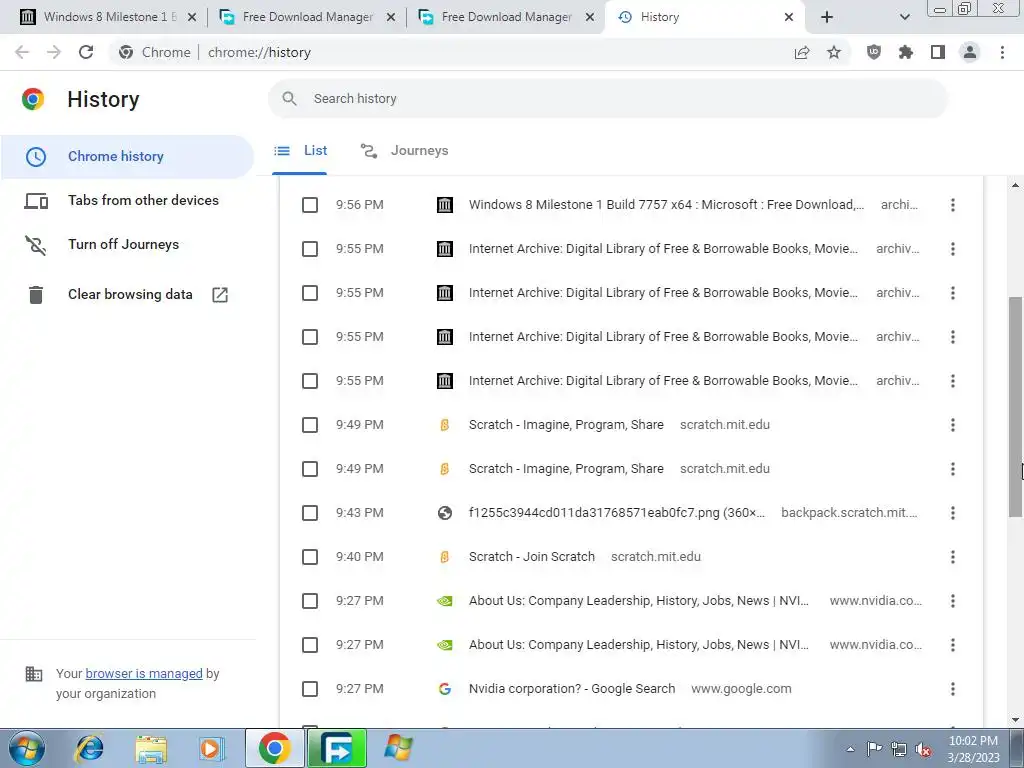Open Windows 8 Milestone 1 Build 7757 history link
The image size is (1024, 768).
tap(666, 205)
